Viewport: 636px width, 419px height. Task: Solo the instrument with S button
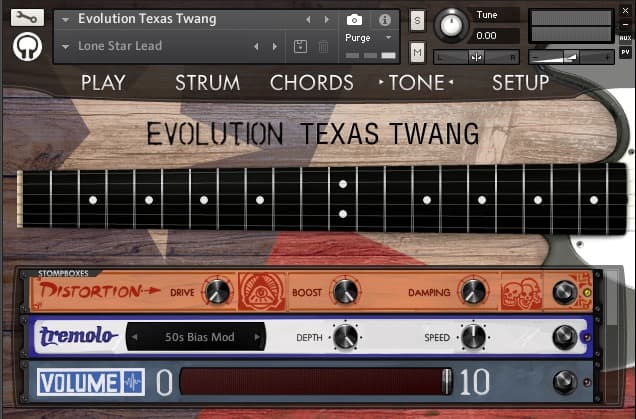417,21
